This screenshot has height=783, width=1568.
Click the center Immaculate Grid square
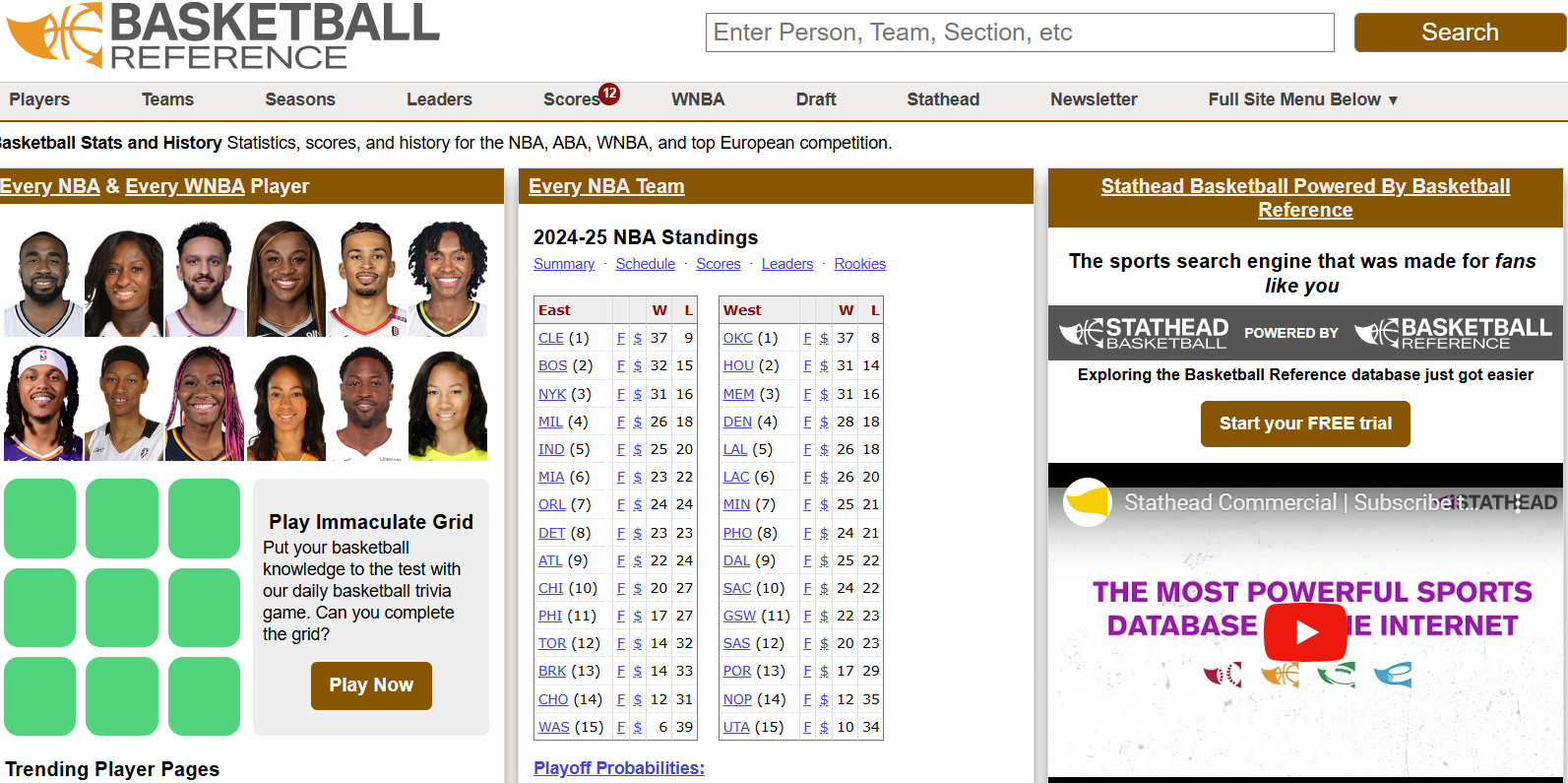pos(122,608)
